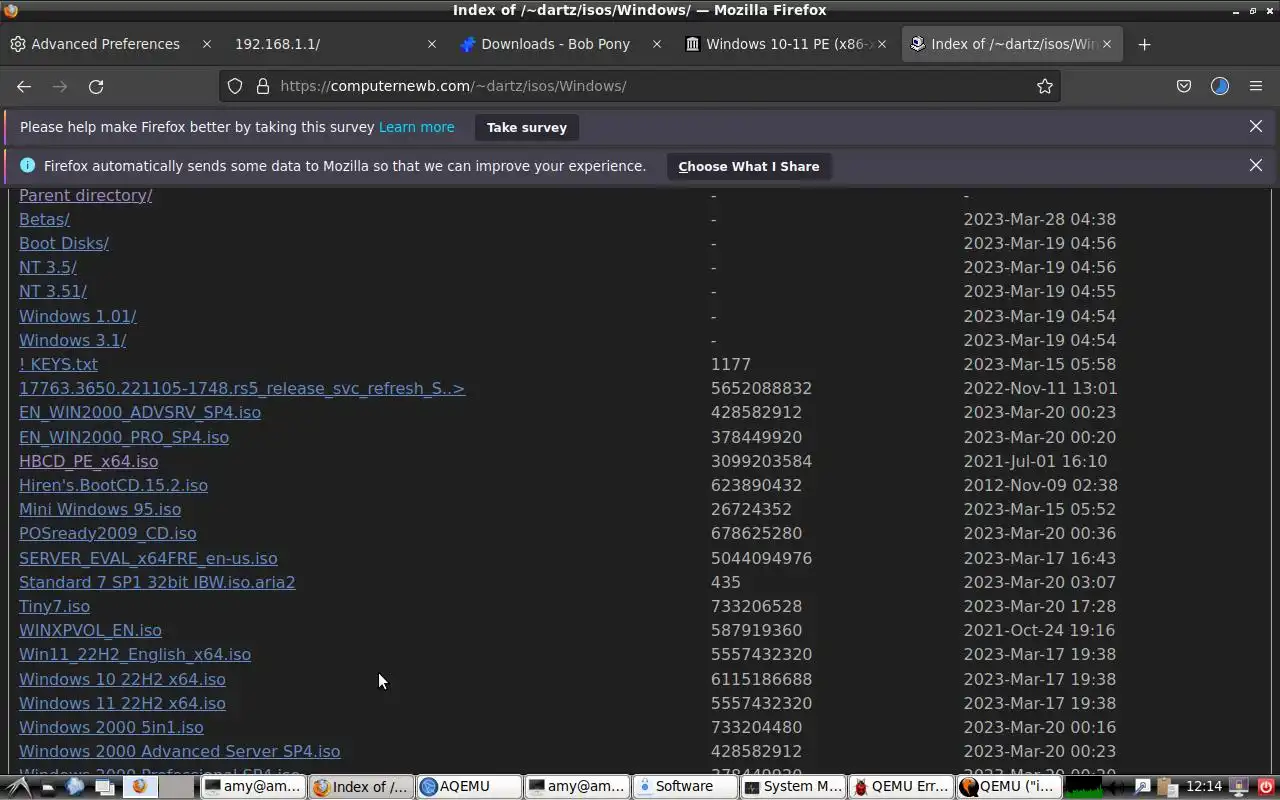Close the 192.168.1.1 tab
Image resolution: width=1280 pixels, height=800 pixels.
[432, 44]
